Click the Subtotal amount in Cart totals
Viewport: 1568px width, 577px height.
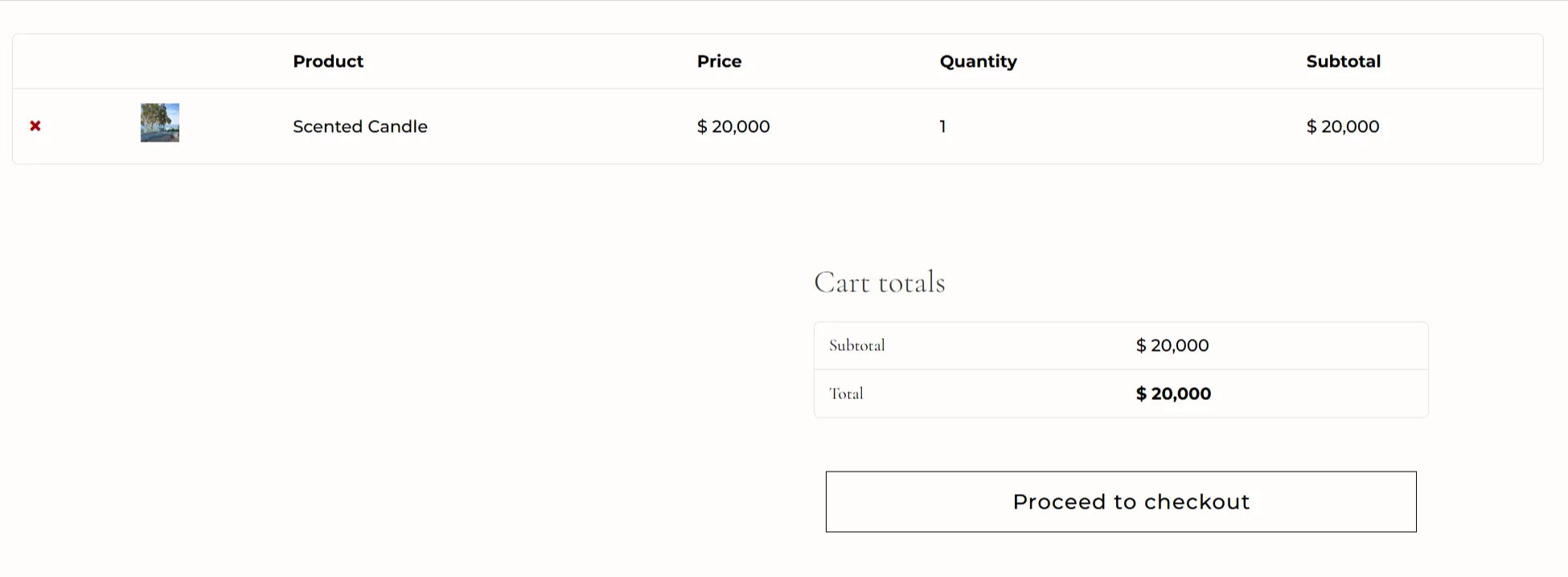1172,346
